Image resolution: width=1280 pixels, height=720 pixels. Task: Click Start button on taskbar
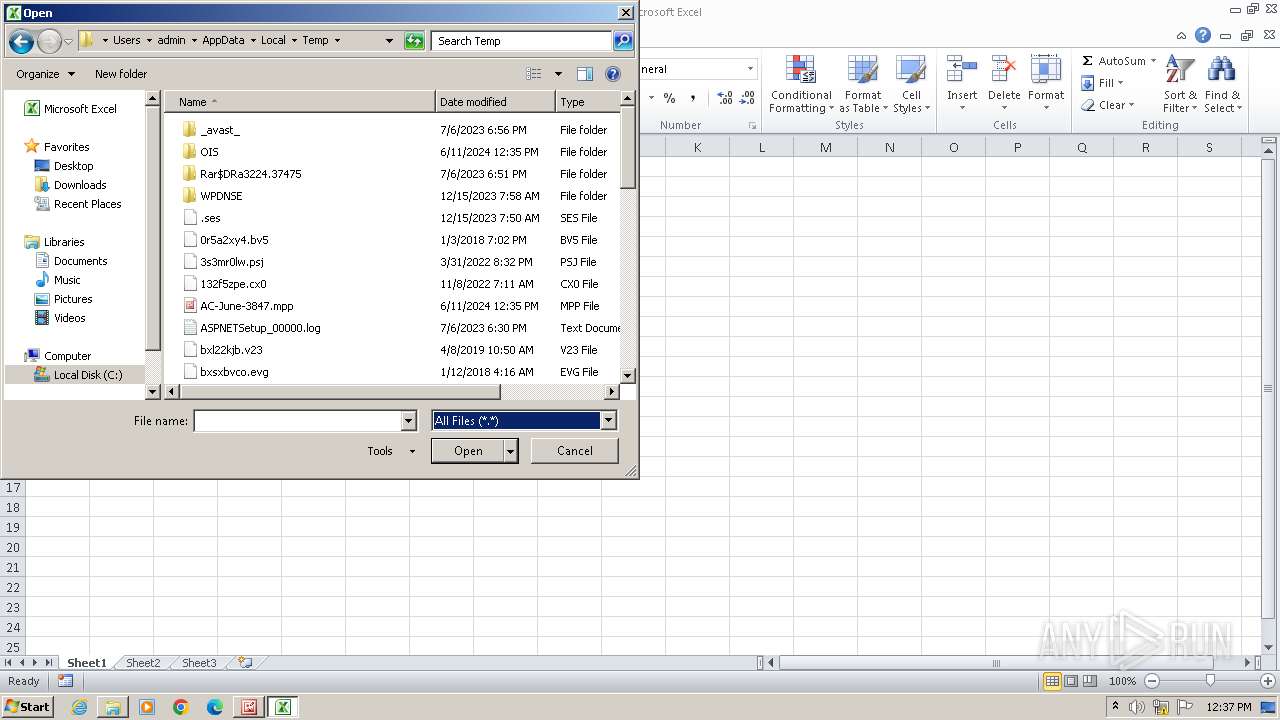coord(27,707)
